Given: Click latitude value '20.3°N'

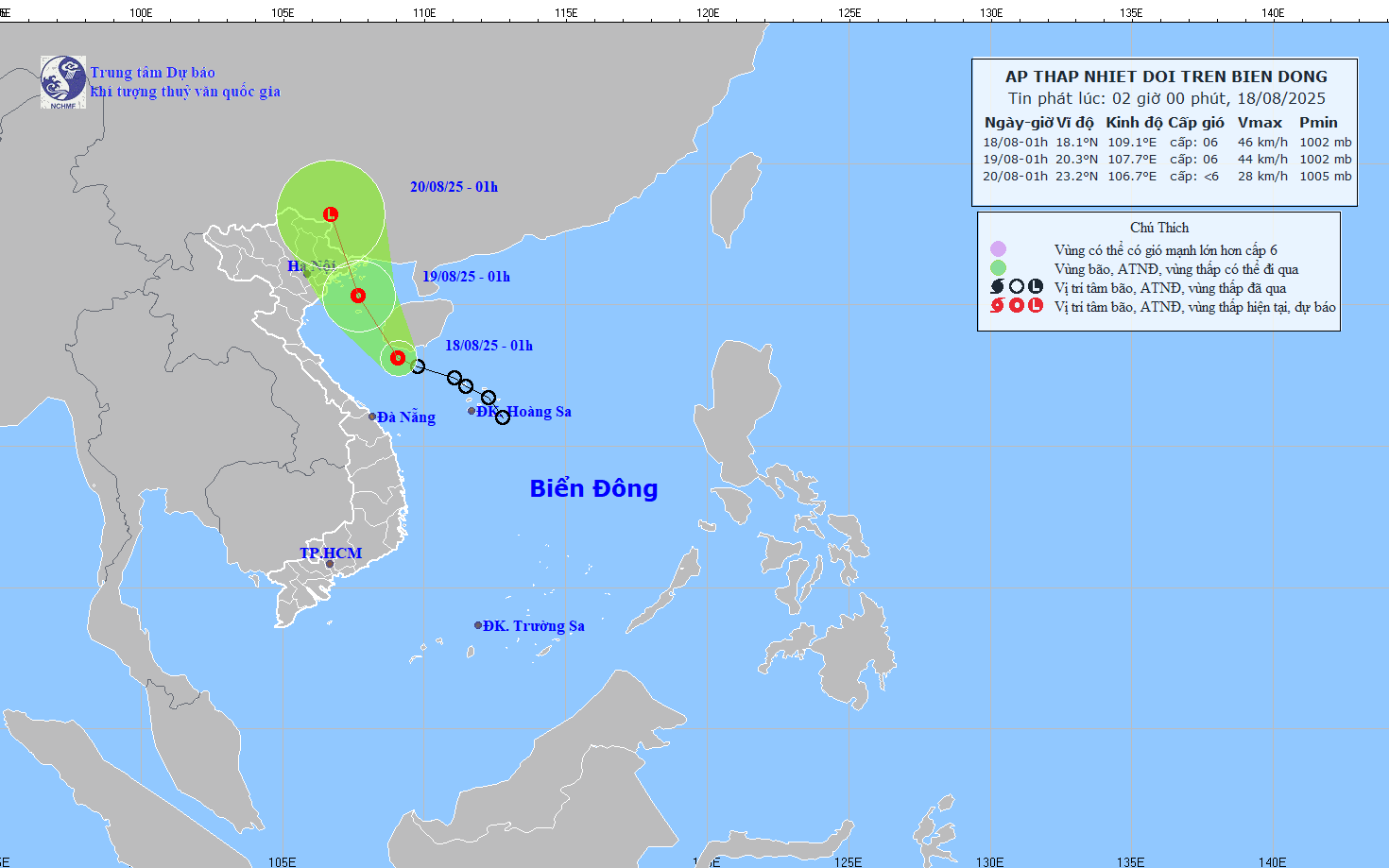Looking at the screenshot, I should click(x=1076, y=160).
